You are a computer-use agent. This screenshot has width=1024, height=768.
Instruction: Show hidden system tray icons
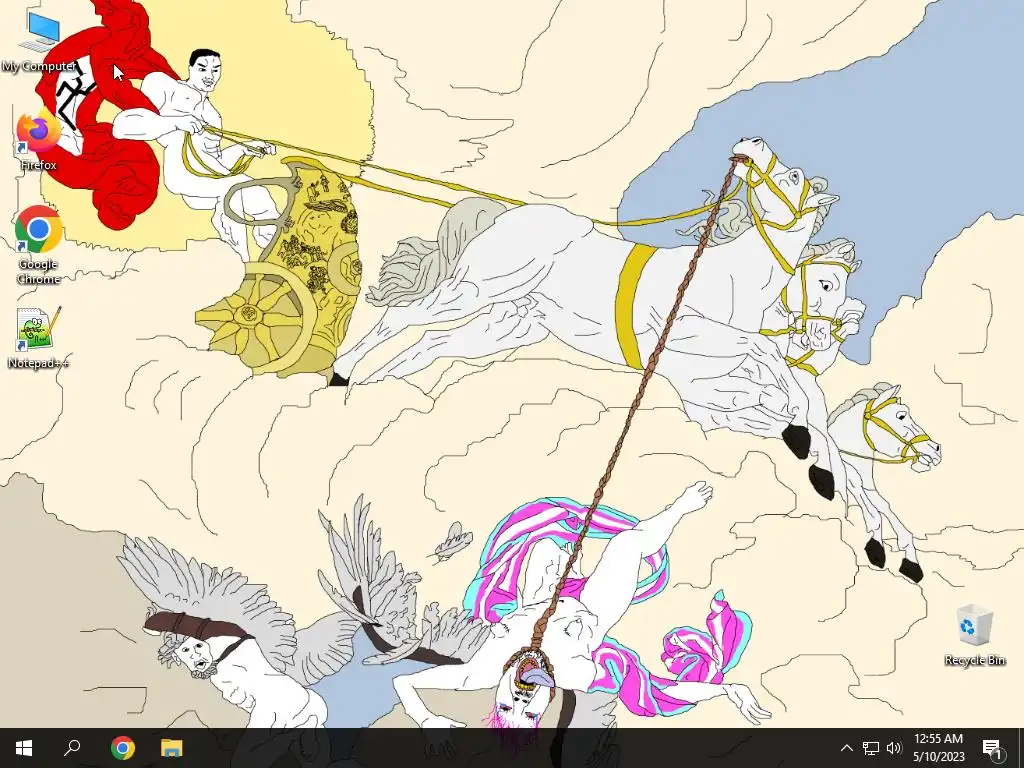(x=846, y=748)
